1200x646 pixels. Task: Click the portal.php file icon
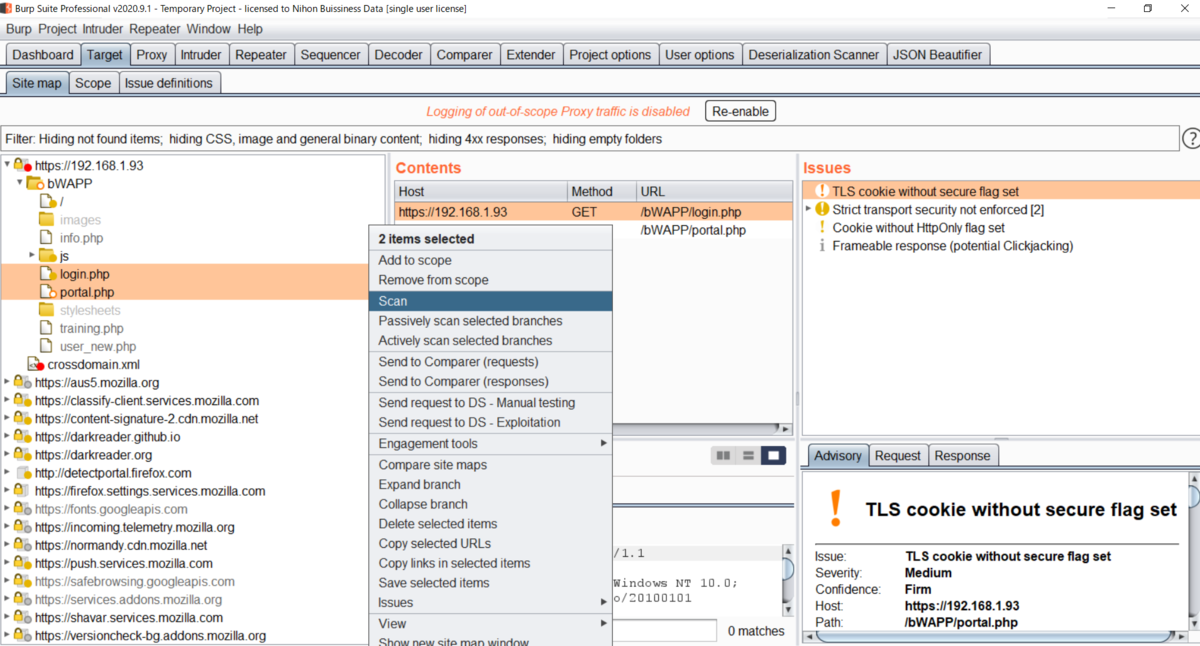[48, 292]
